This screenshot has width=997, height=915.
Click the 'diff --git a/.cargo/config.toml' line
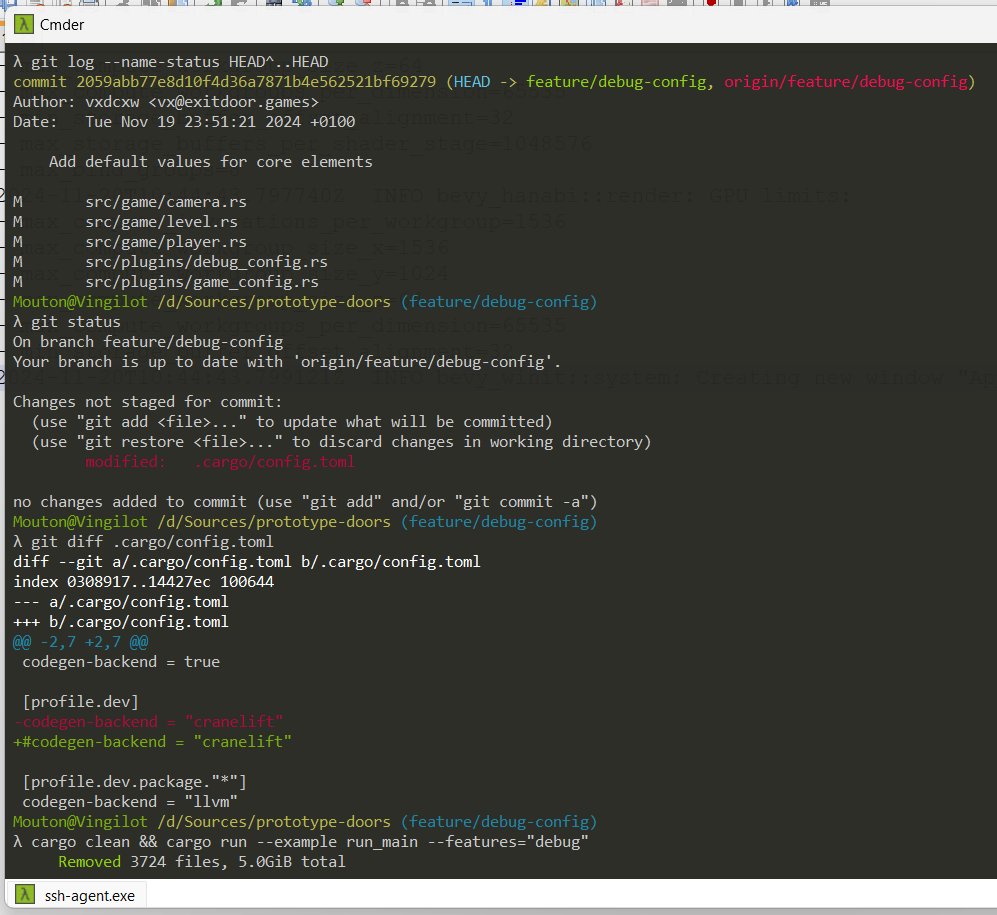click(247, 562)
